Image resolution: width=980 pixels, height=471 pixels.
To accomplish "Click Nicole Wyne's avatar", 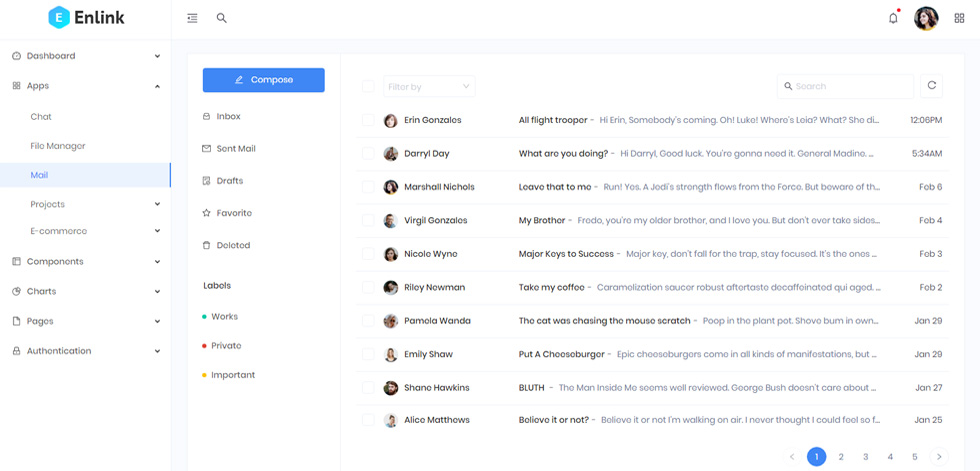I will tap(391, 254).
